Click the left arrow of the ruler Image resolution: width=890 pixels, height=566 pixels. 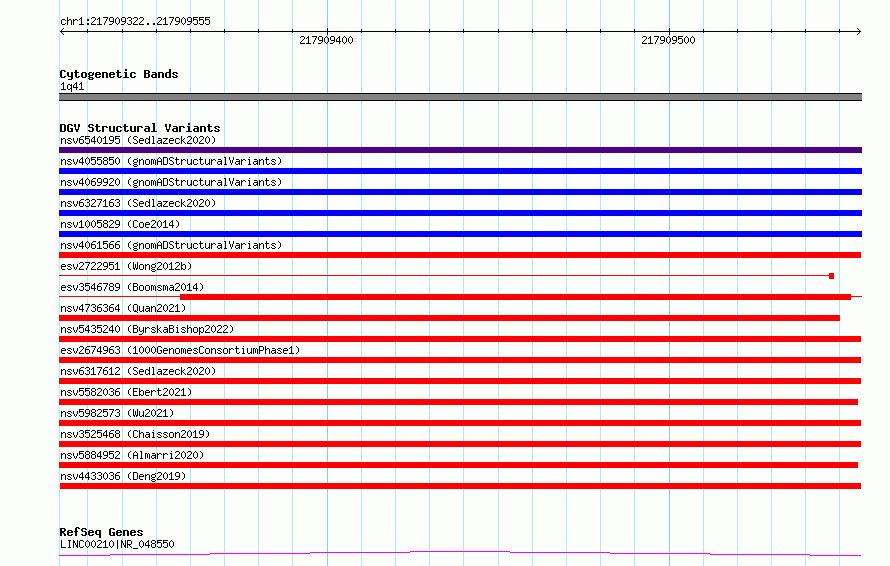pos(62,31)
